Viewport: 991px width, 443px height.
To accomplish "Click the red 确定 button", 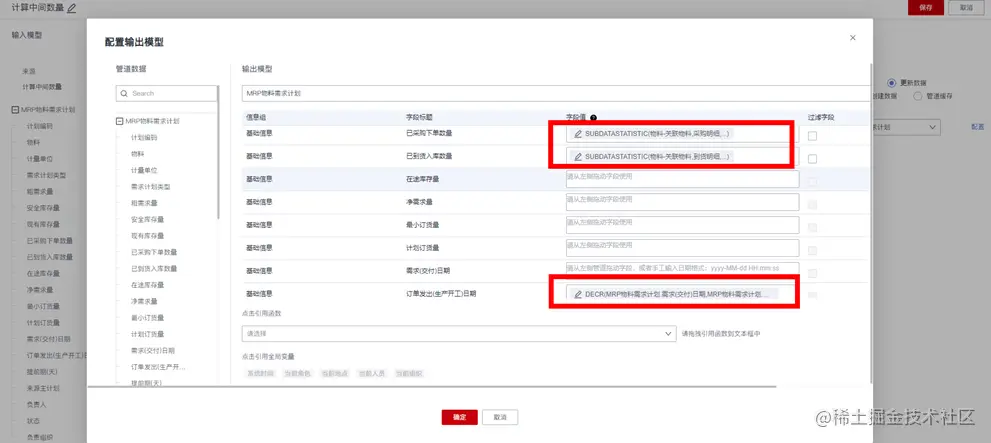I will click(x=459, y=417).
